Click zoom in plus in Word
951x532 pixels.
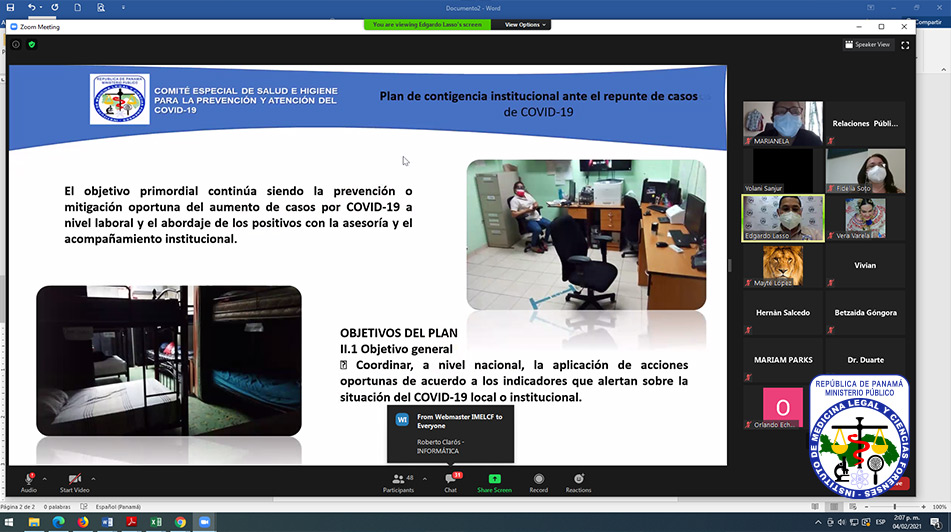point(924,507)
